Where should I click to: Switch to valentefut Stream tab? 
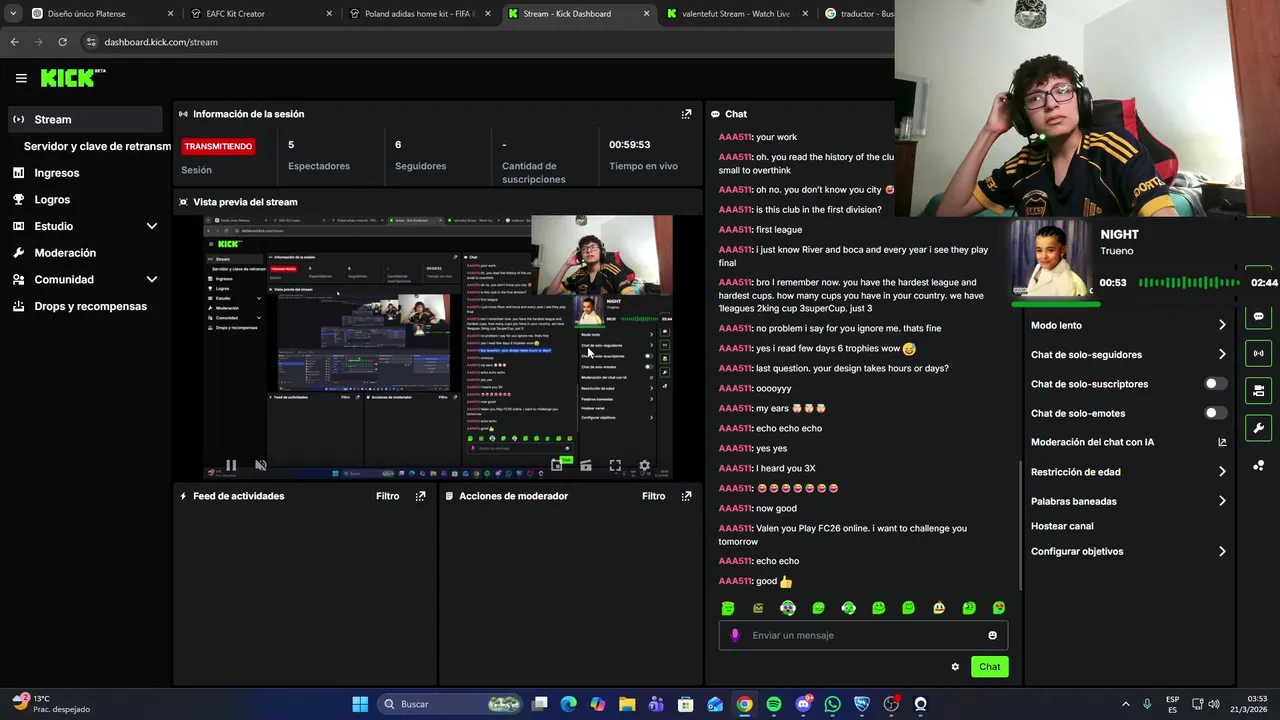pos(738,14)
